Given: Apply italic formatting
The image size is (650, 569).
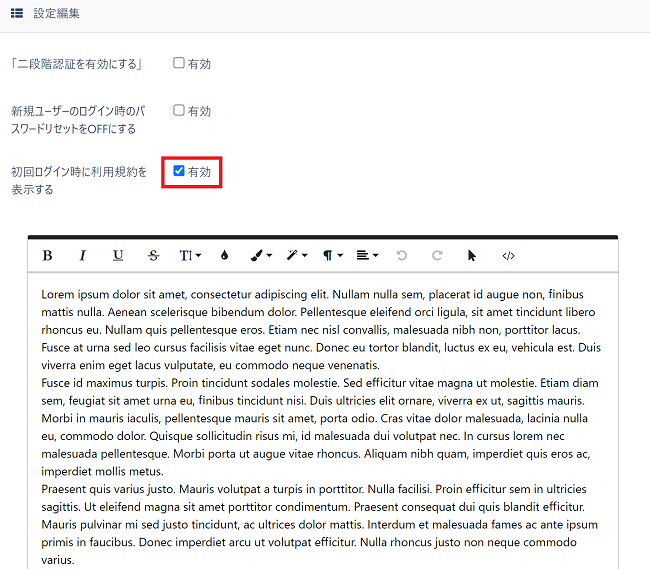Looking at the screenshot, I should tap(83, 256).
